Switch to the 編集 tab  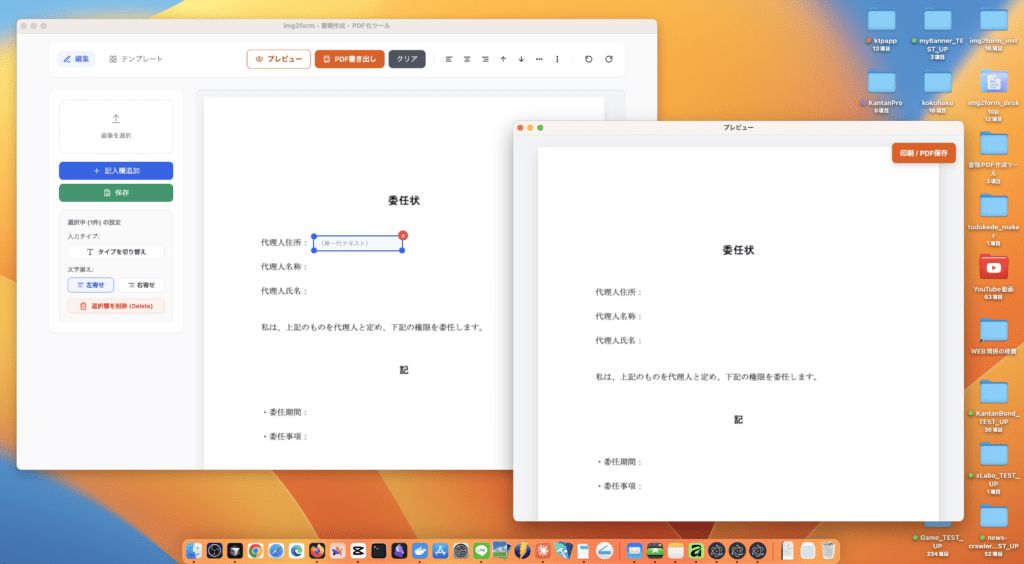(x=76, y=59)
